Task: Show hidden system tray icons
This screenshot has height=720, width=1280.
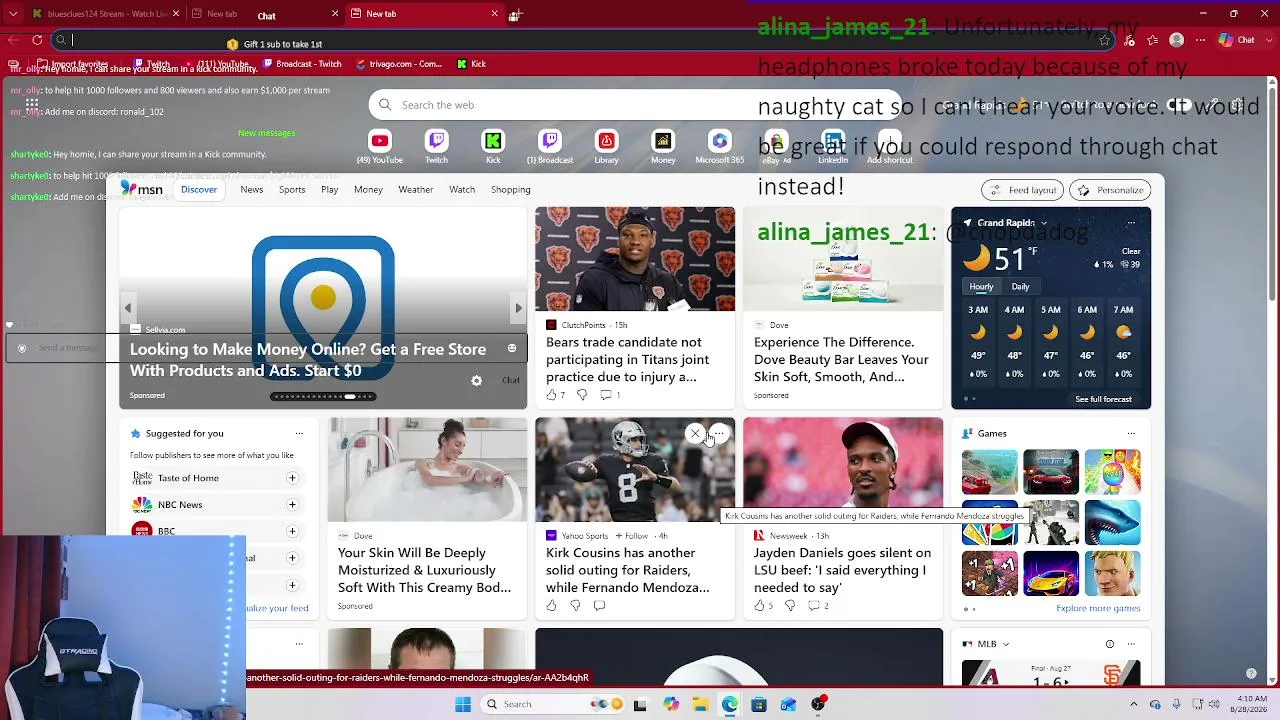Action: (x=1133, y=704)
